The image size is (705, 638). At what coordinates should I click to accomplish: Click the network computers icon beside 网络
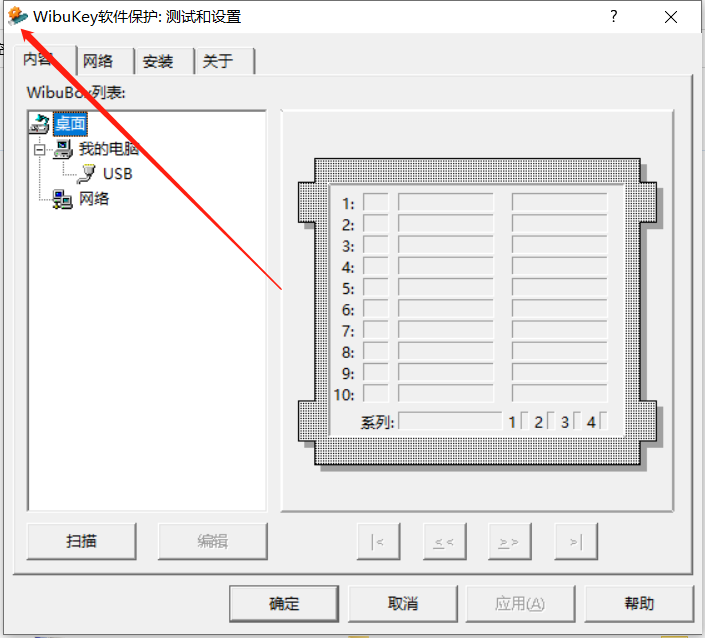tap(62, 199)
